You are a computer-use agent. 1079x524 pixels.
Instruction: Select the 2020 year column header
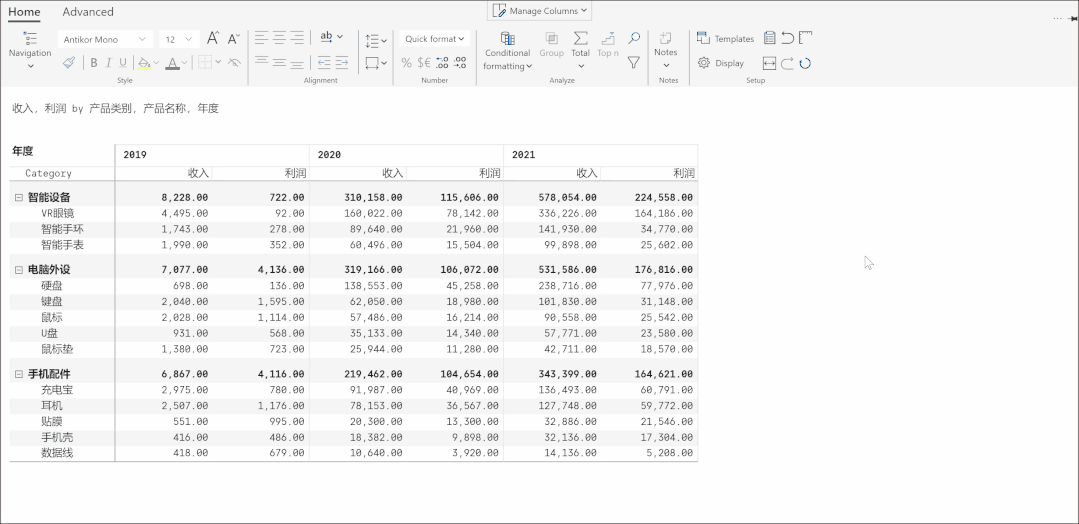pyautogui.click(x=330, y=155)
